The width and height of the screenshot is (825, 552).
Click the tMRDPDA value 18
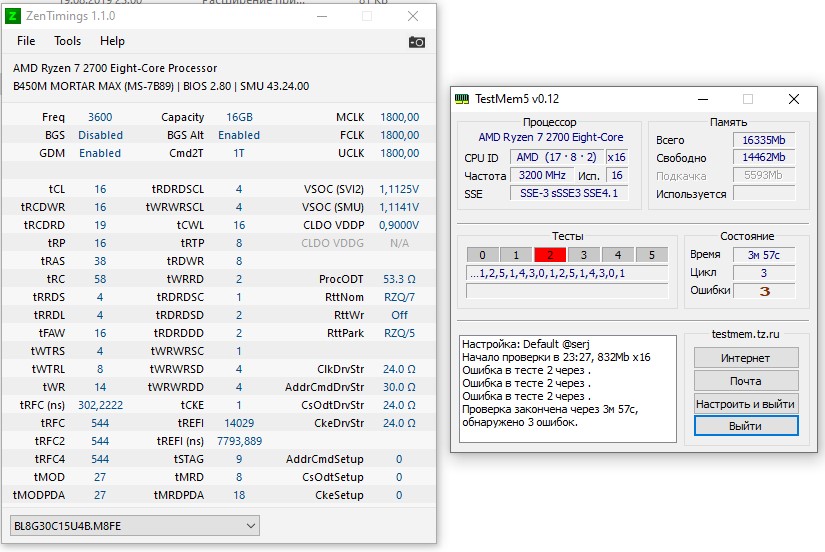point(239,495)
